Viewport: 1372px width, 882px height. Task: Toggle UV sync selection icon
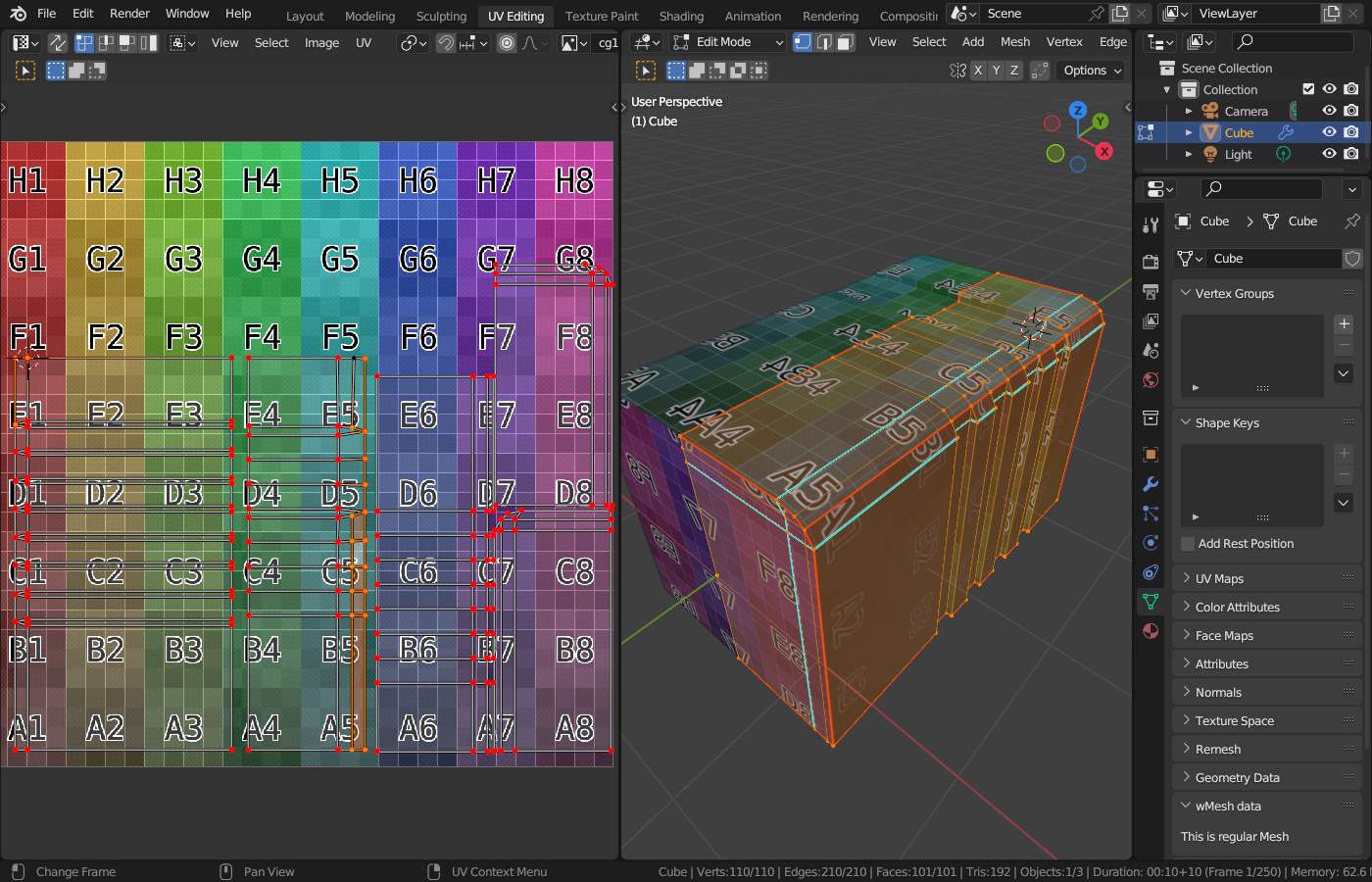tap(58, 43)
